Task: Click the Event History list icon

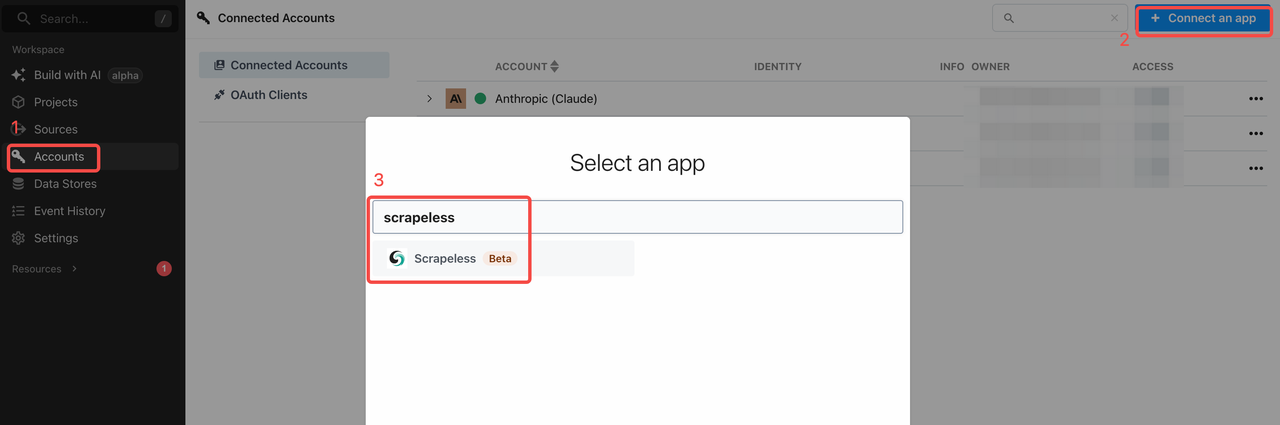Action: click(18, 211)
